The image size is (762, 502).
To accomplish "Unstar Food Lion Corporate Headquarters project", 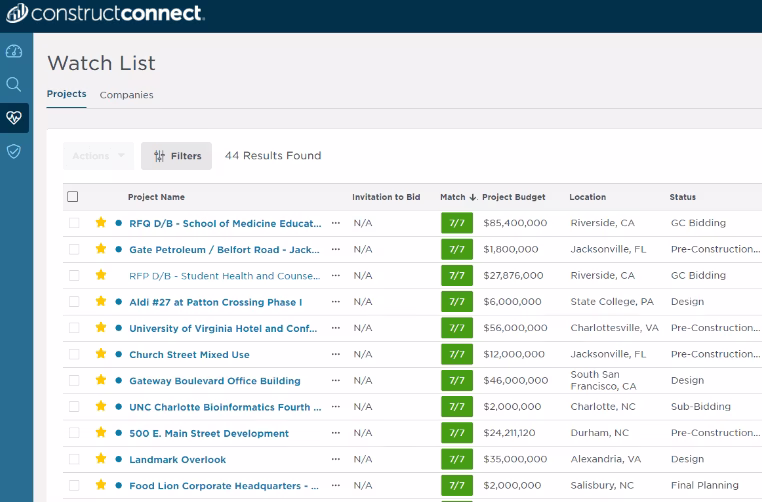I will 101,485.
